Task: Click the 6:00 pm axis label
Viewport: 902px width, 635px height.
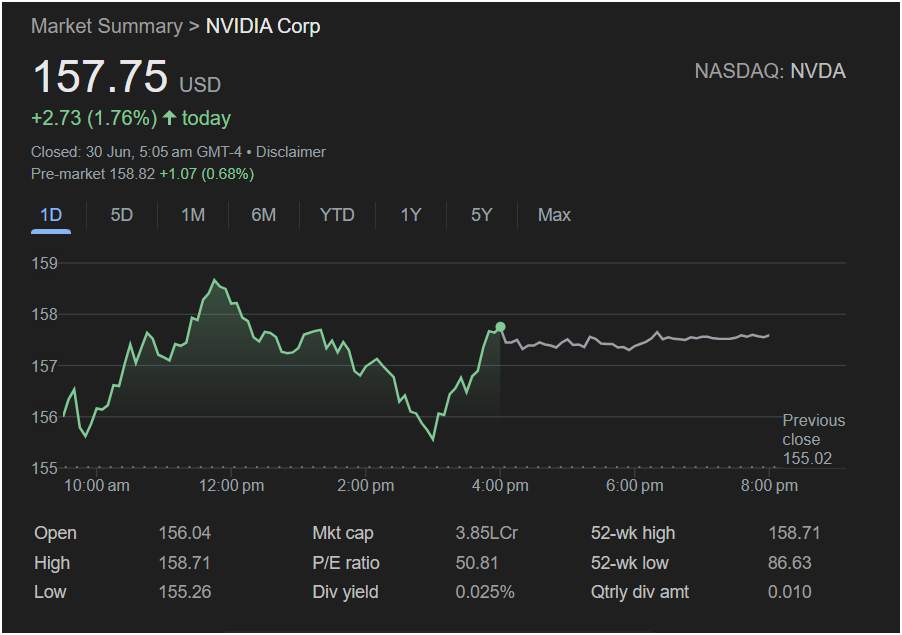Action: 635,485
